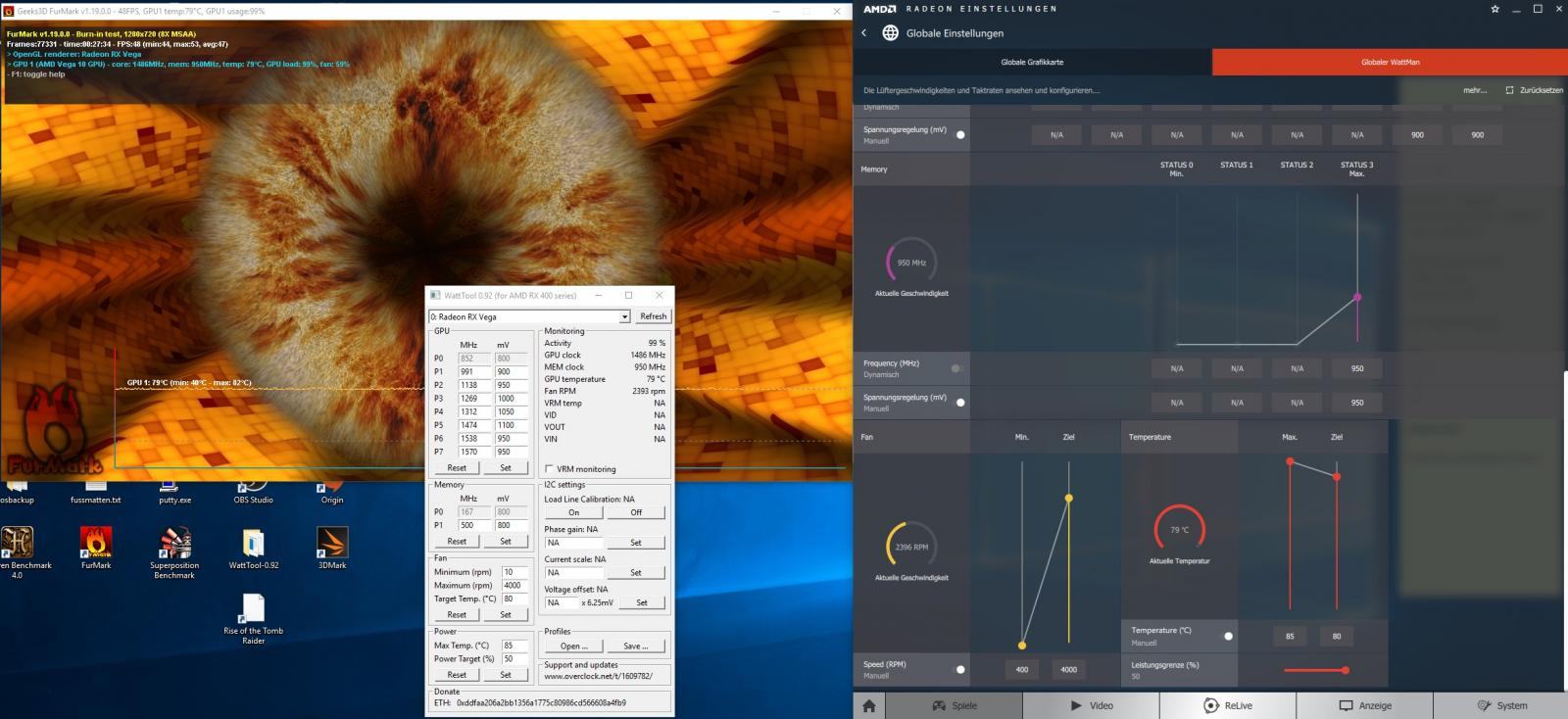Toggle GPU Spannungsregelung (mV) Manuell switch above Memory
This screenshot has width=1568, height=719.
(x=960, y=135)
